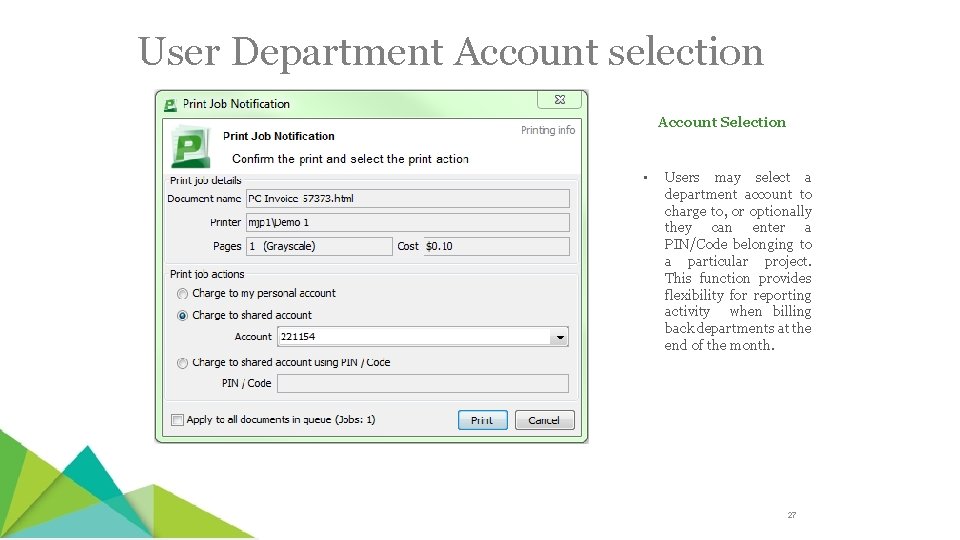Click the large green P logo
The width and height of the screenshot is (960, 540).
[190, 147]
